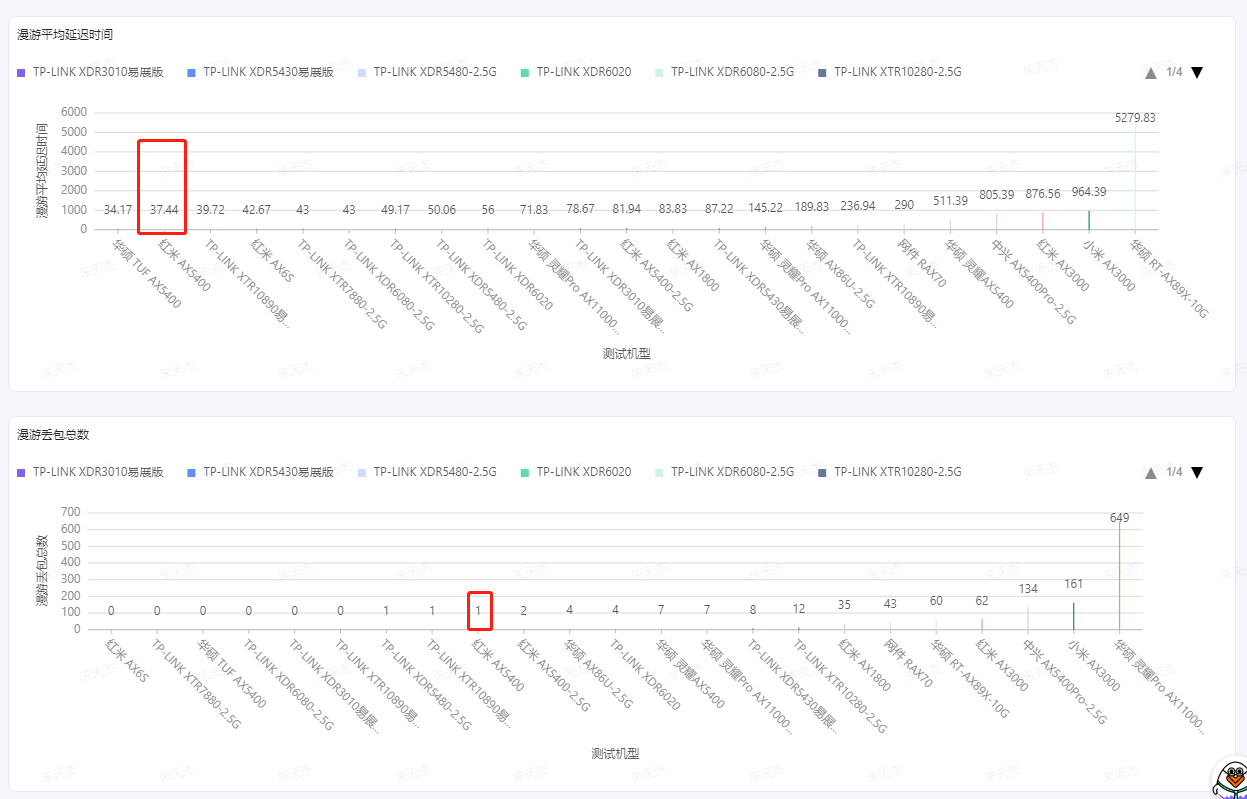The height and width of the screenshot is (799, 1247).
Task: Toggle TP-LINK XDR5480-2.5G legend in 漫游丢包总数 chart
Action: pyautogui.click(x=427, y=472)
